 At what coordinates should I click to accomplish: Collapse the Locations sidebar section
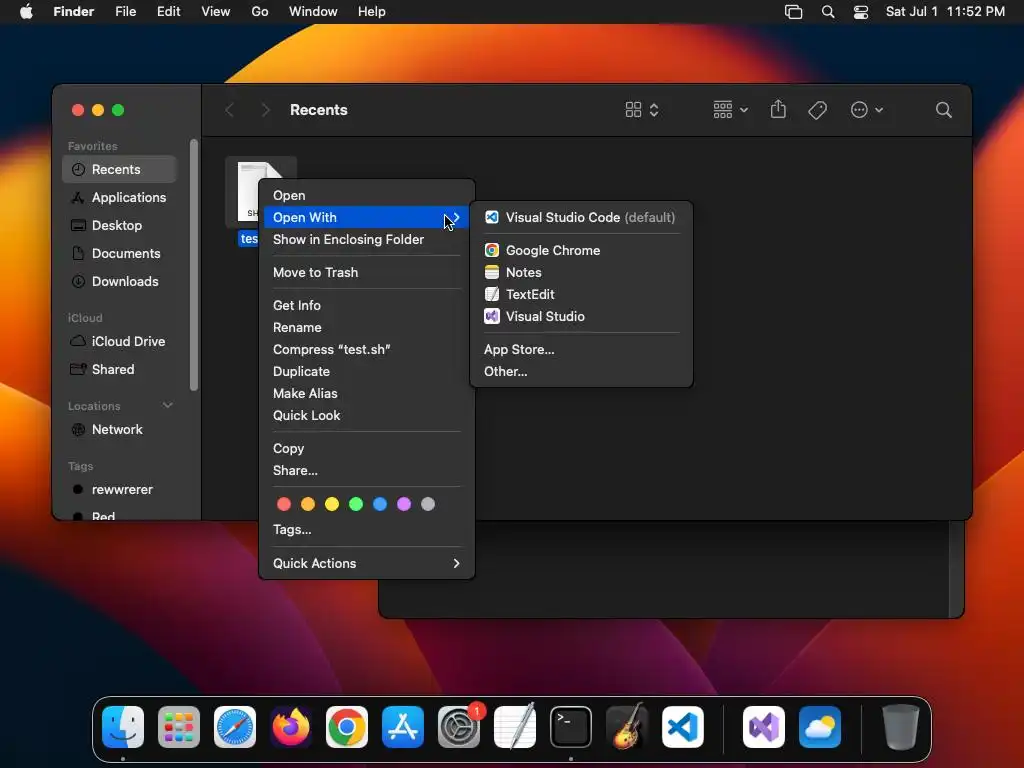click(x=167, y=406)
